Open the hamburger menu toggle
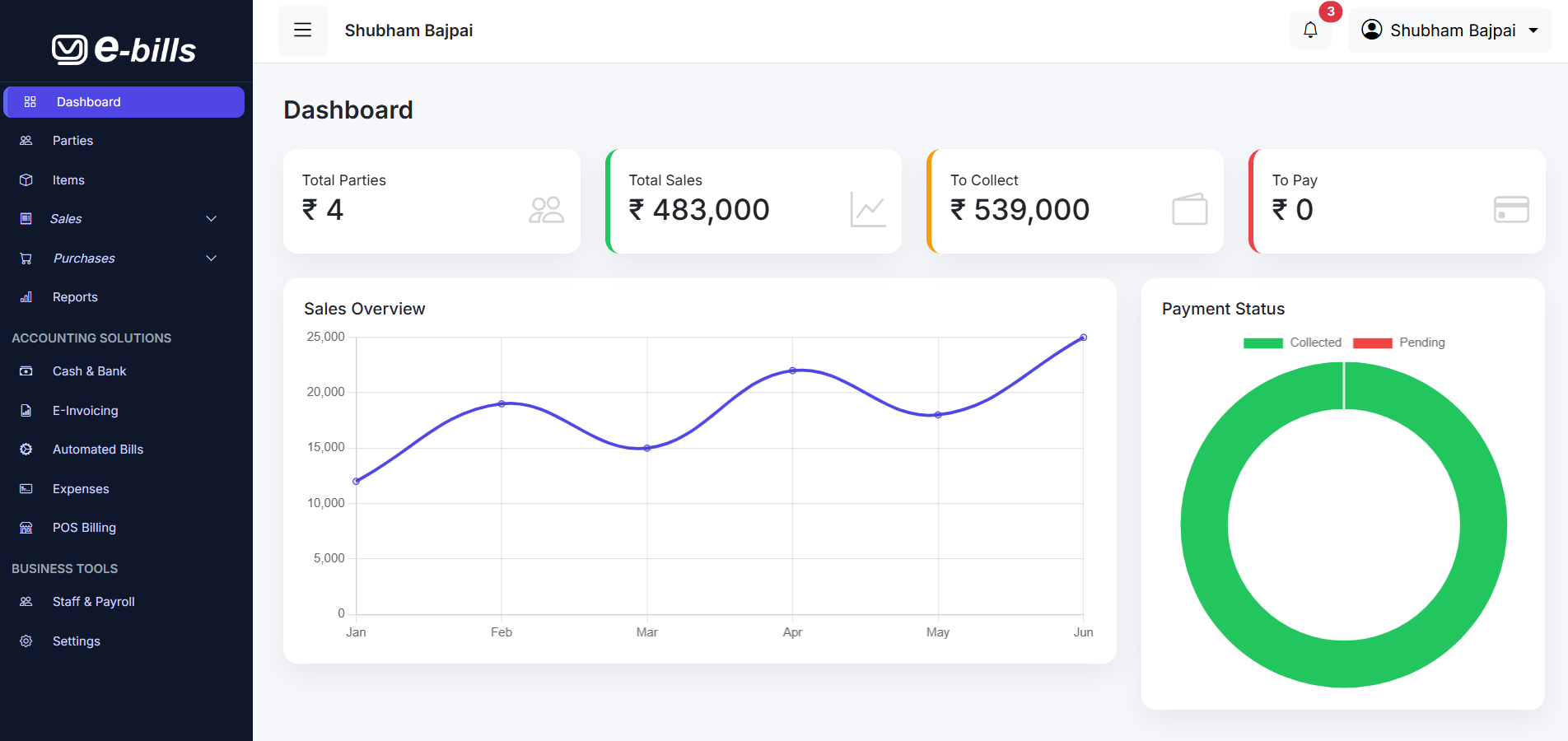Image resolution: width=1568 pixels, height=741 pixels. pos(302,30)
